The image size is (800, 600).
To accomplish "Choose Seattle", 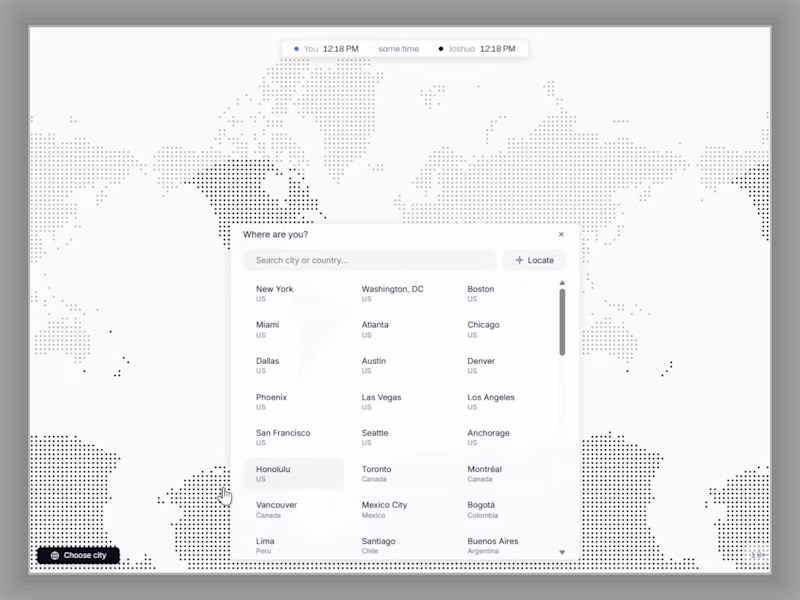I will pos(399,437).
